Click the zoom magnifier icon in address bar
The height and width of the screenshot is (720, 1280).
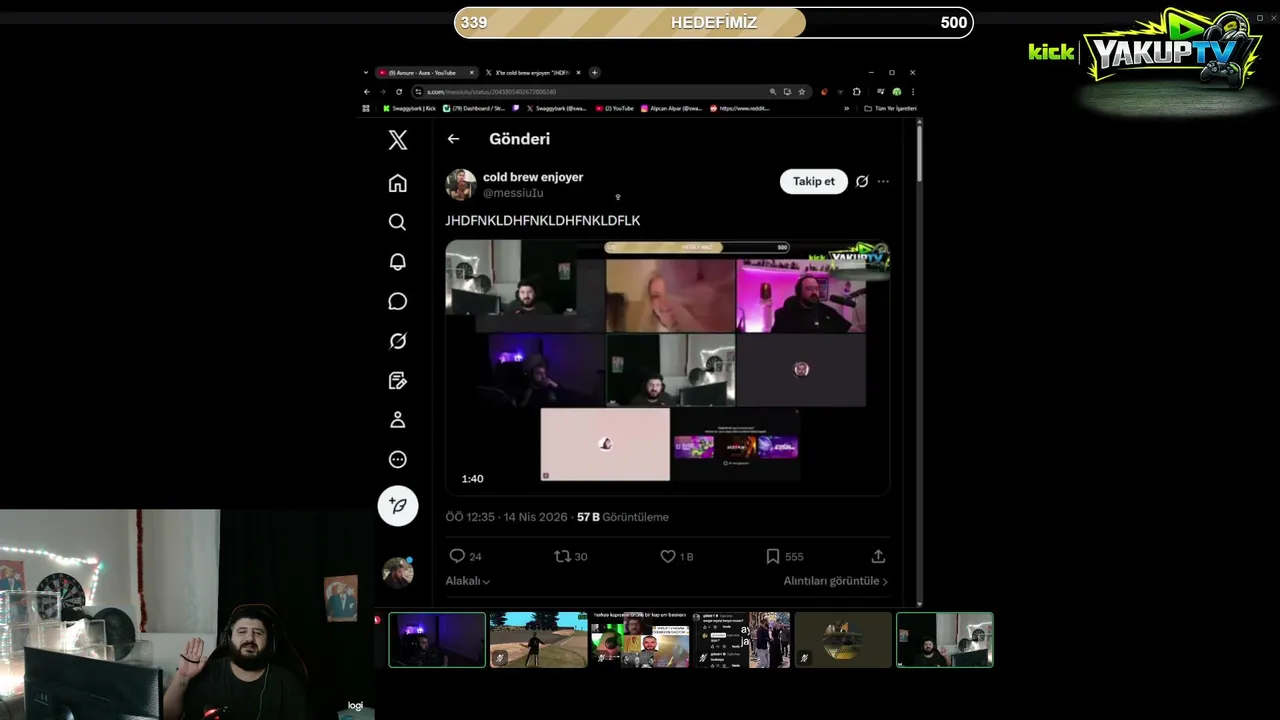[x=773, y=92]
